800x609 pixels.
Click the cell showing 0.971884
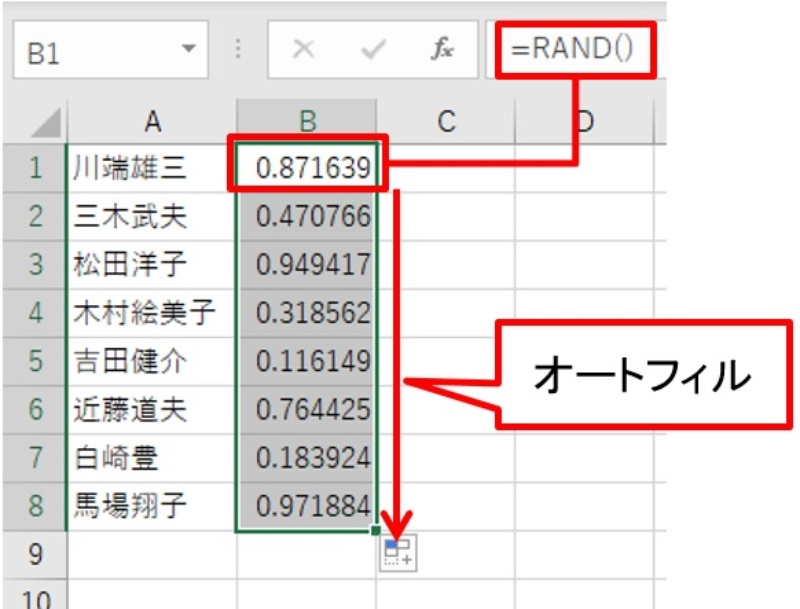[308, 507]
